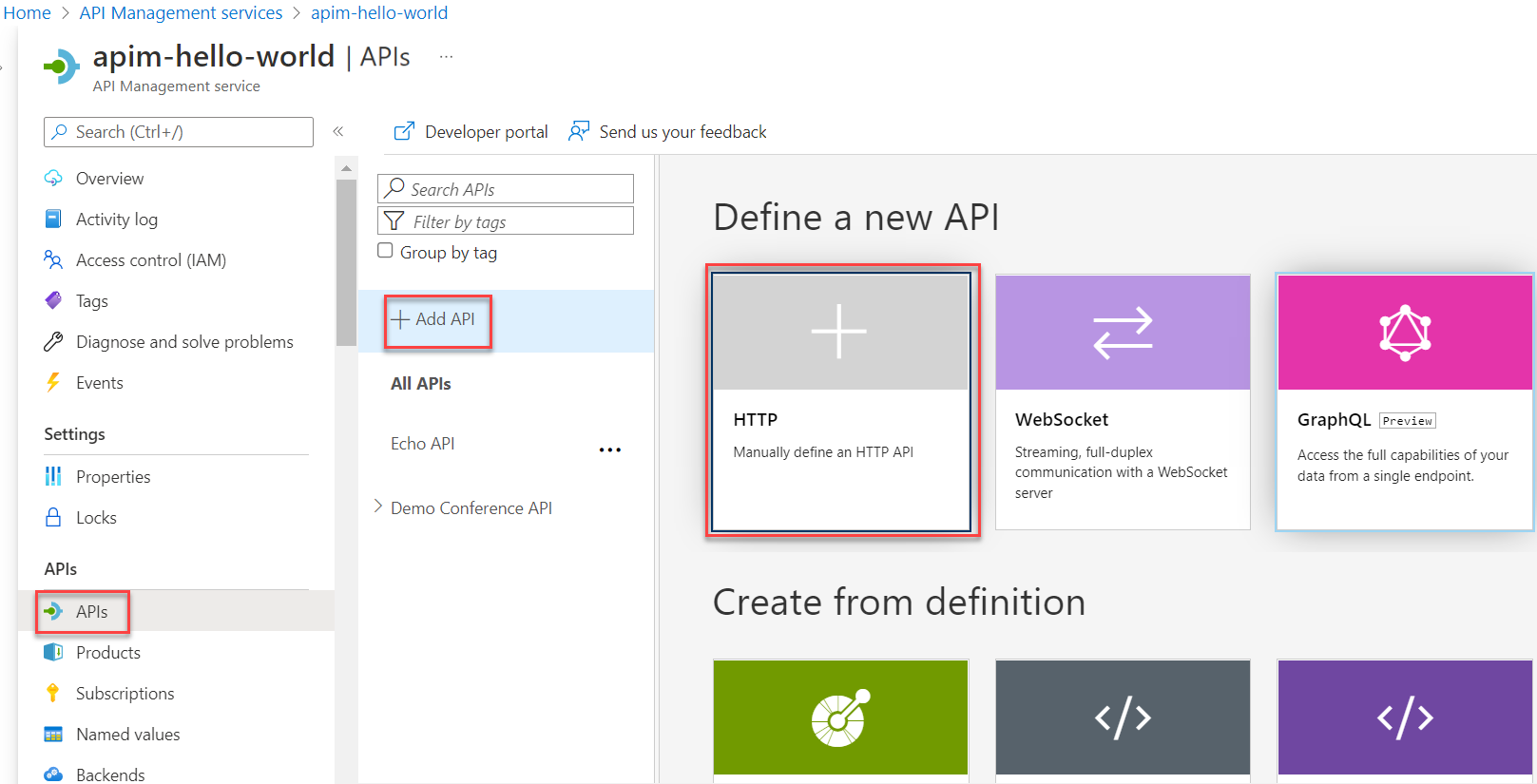Open the Activity log icon
The height and width of the screenshot is (784, 1537).
[x=53, y=220]
